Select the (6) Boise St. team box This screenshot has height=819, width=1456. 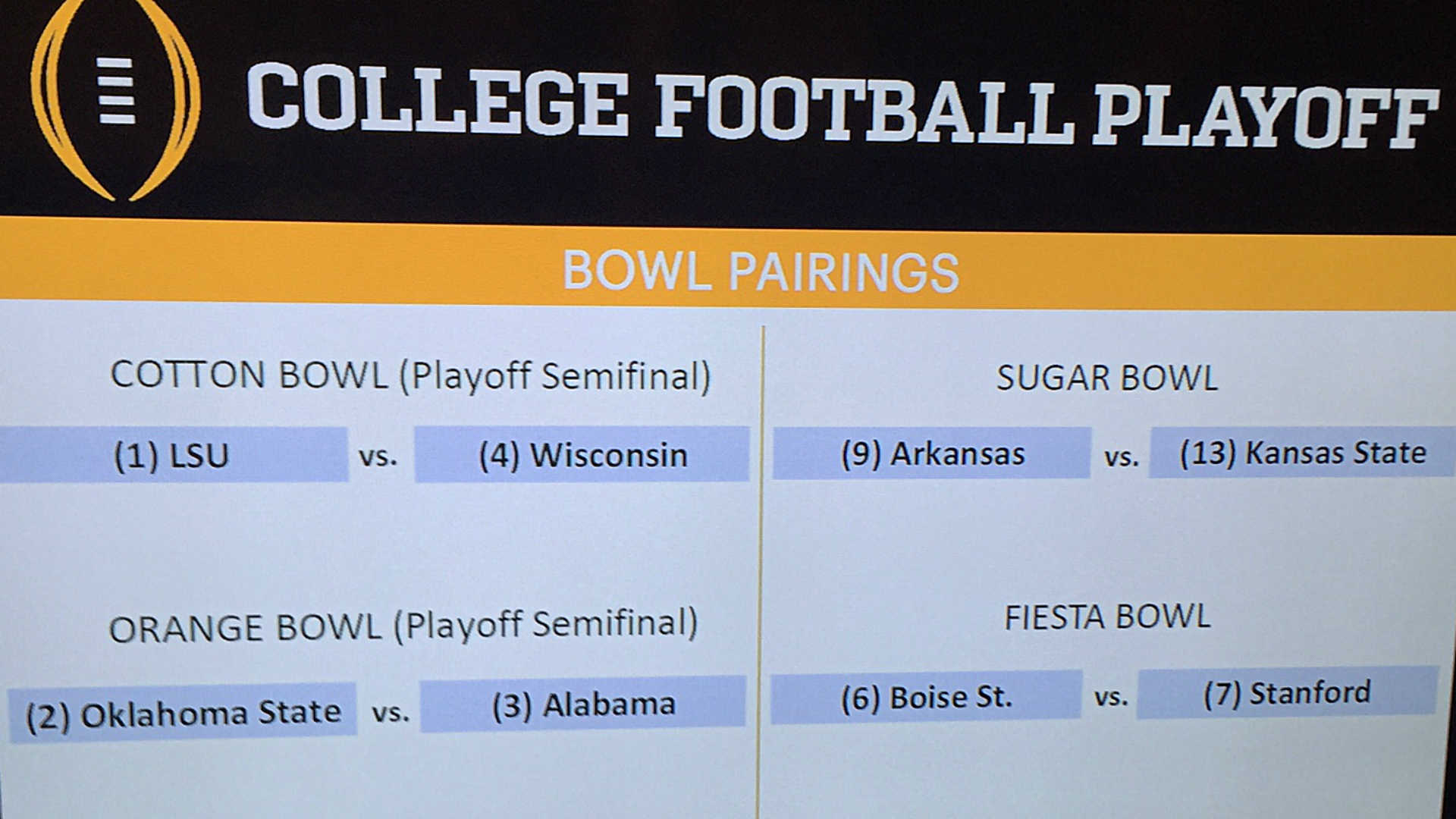click(x=926, y=696)
